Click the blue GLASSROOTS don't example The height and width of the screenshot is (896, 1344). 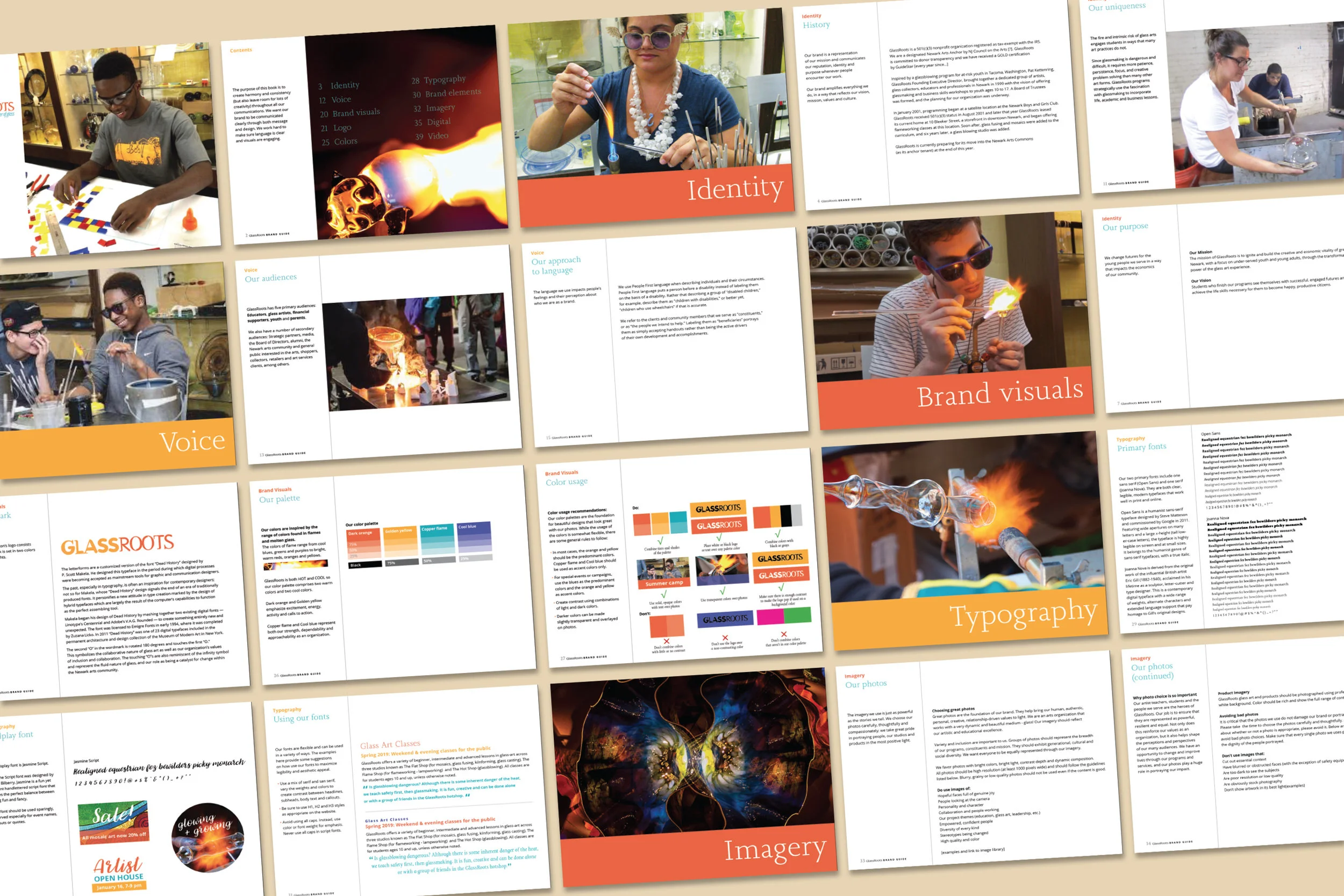point(725,619)
